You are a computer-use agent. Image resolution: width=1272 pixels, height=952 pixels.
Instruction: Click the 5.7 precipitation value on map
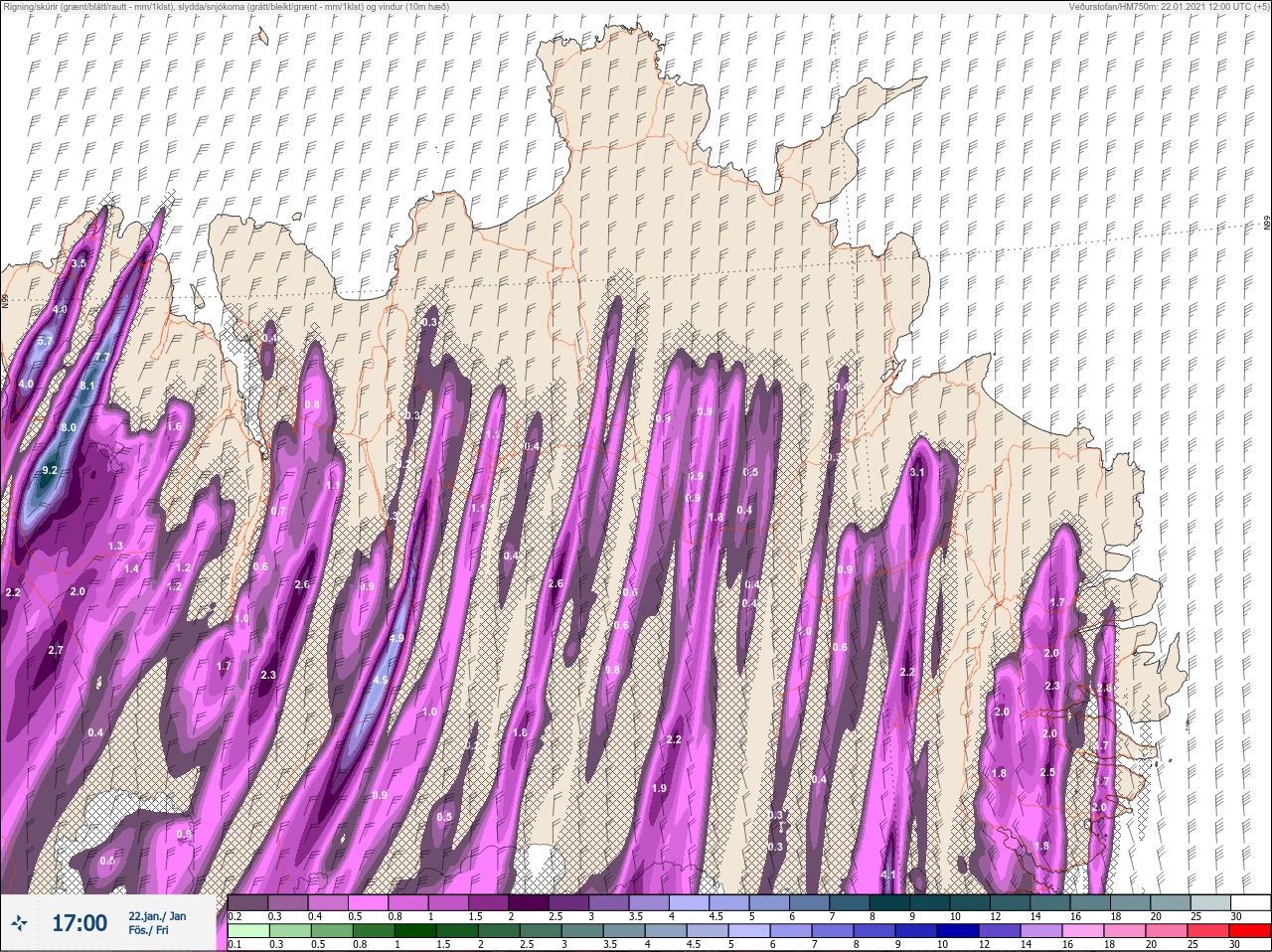(44, 342)
